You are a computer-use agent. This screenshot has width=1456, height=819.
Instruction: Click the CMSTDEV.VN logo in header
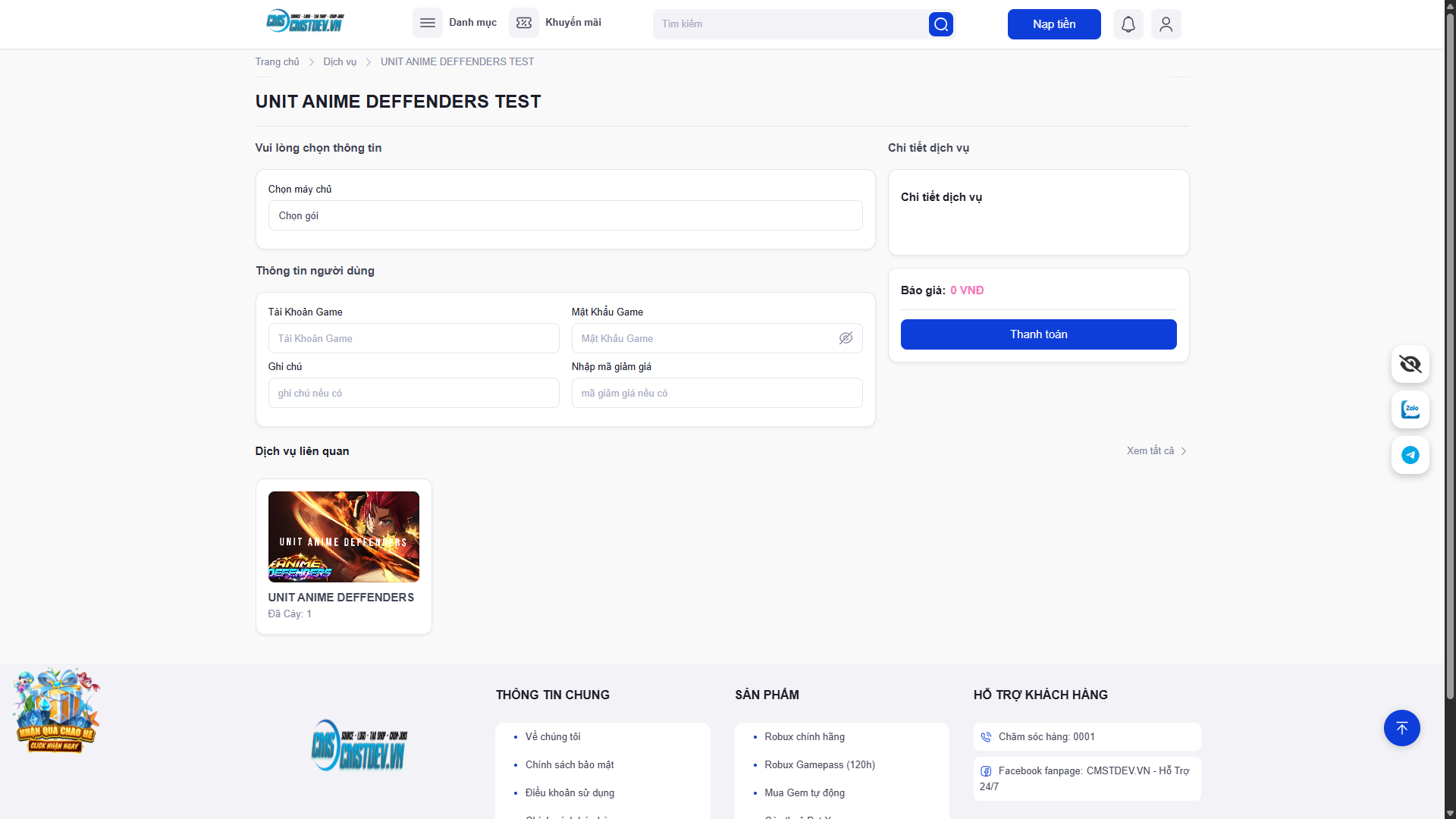(305, 22)
